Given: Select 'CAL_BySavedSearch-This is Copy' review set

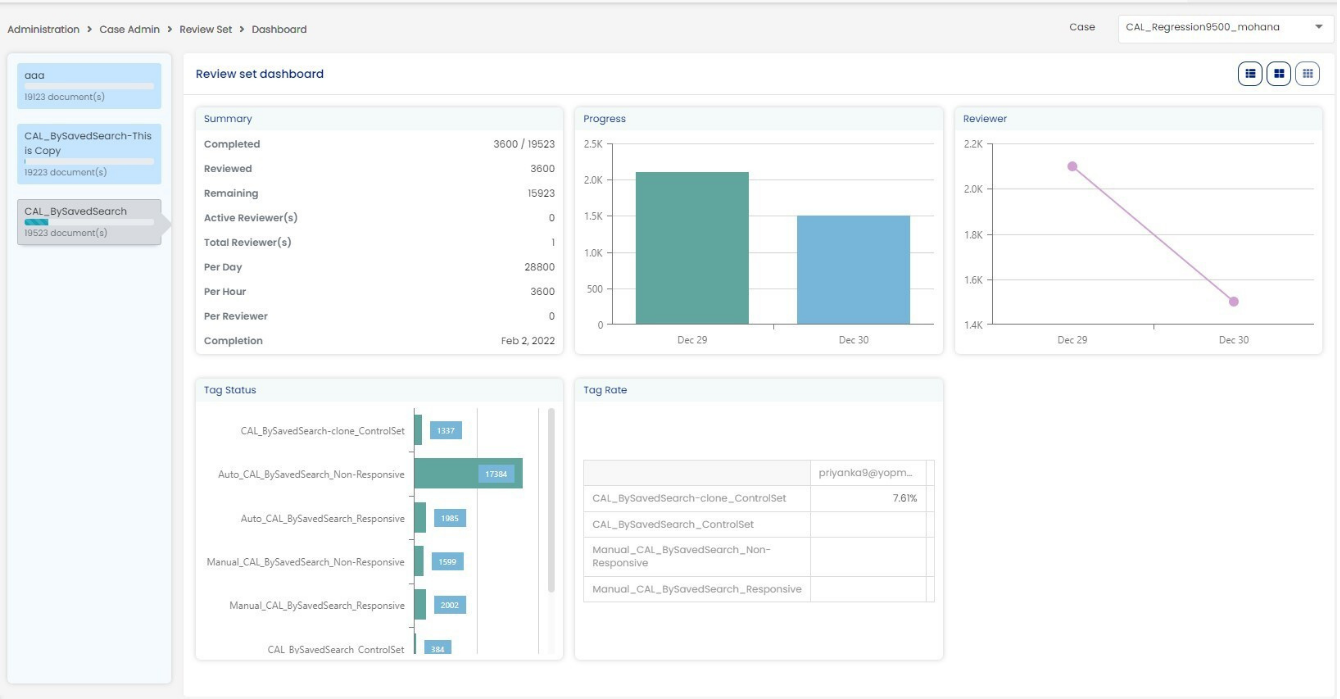Looking at the screenshot, I should 89,154.
